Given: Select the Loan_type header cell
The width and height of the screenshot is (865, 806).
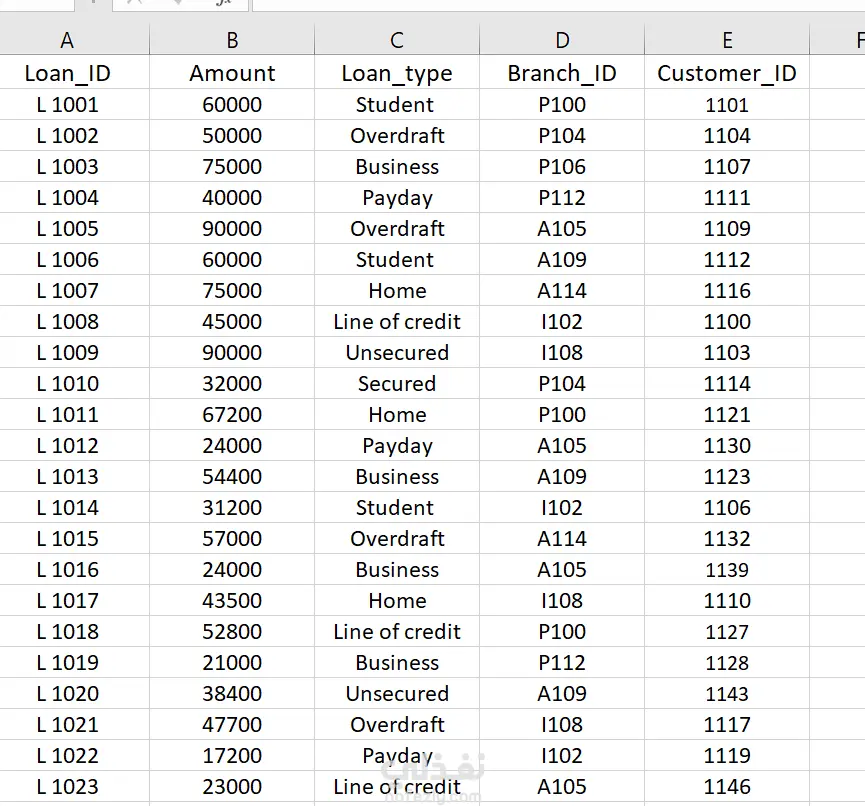Looking at the screenshot, I should point(397,73).
